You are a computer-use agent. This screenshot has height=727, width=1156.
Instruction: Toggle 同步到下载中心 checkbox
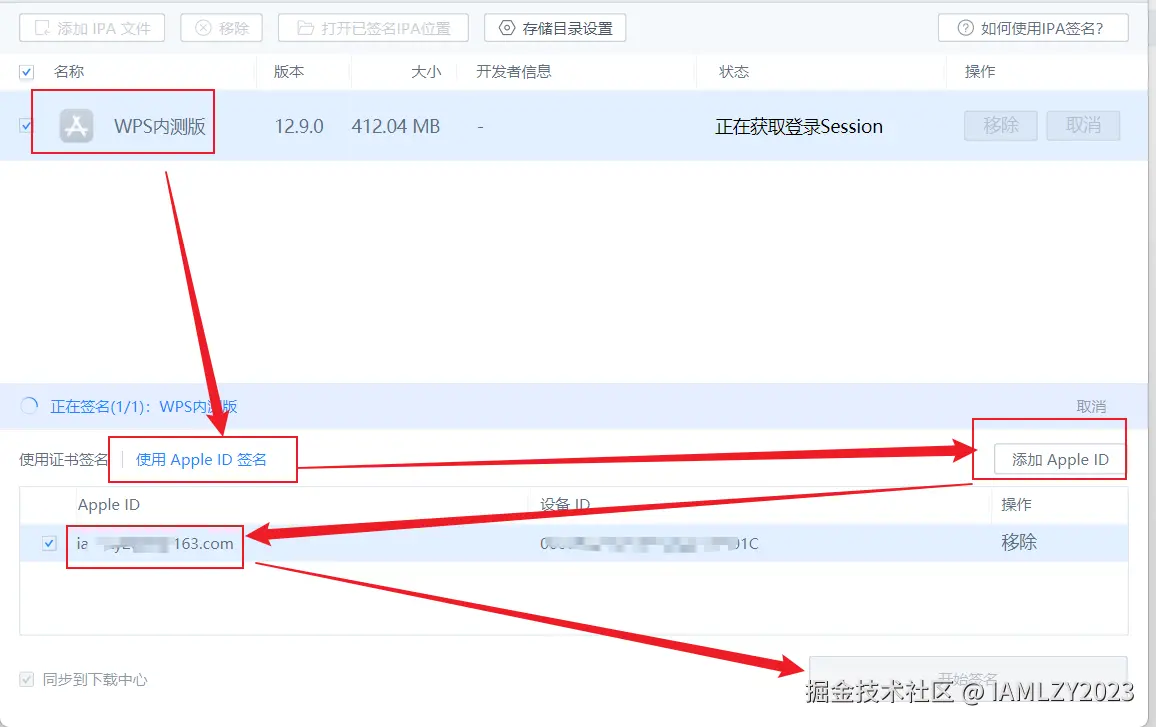pyautogui.click(x=27, y=679)
